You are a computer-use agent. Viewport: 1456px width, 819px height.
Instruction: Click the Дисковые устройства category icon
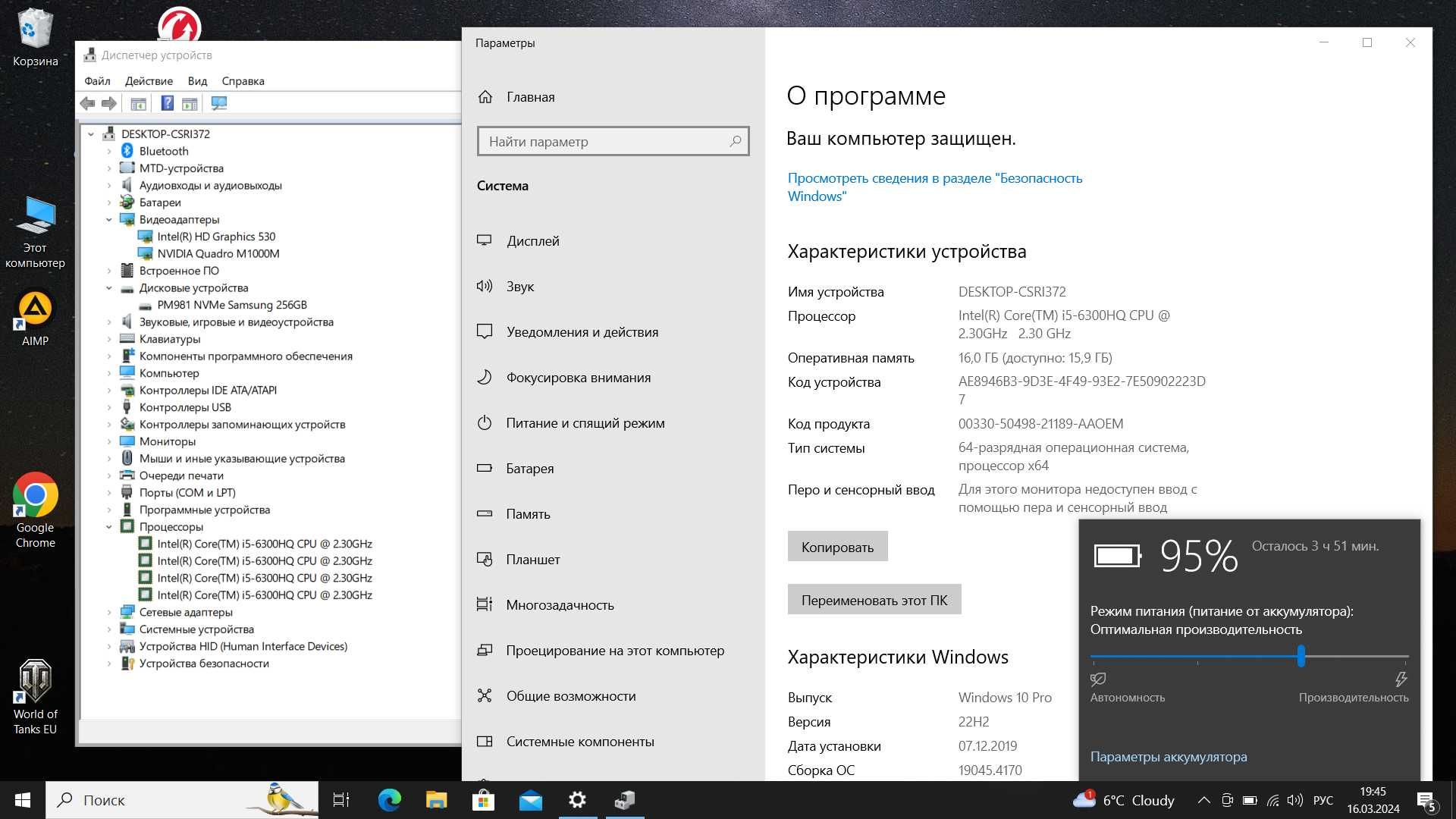(127, 288)
